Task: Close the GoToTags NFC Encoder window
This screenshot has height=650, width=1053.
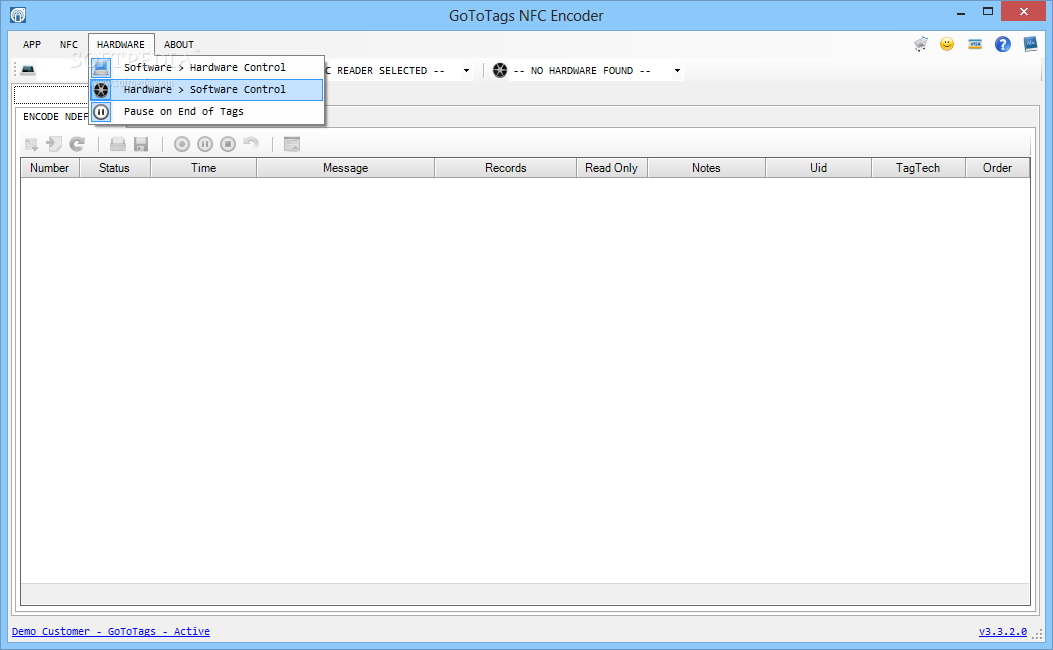Action: click(1023, 11)
